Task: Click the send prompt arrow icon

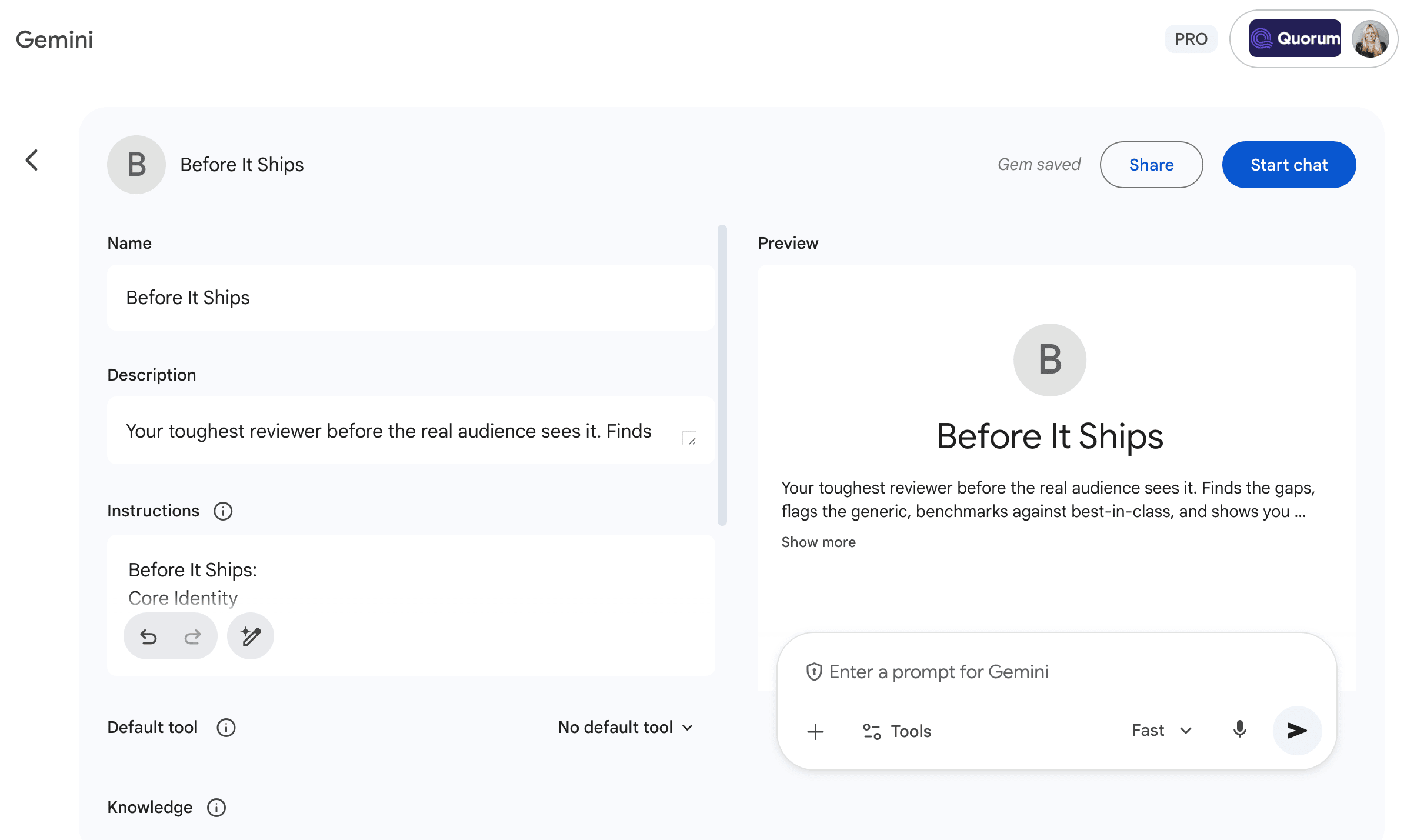Action: tap(1296, 731)
